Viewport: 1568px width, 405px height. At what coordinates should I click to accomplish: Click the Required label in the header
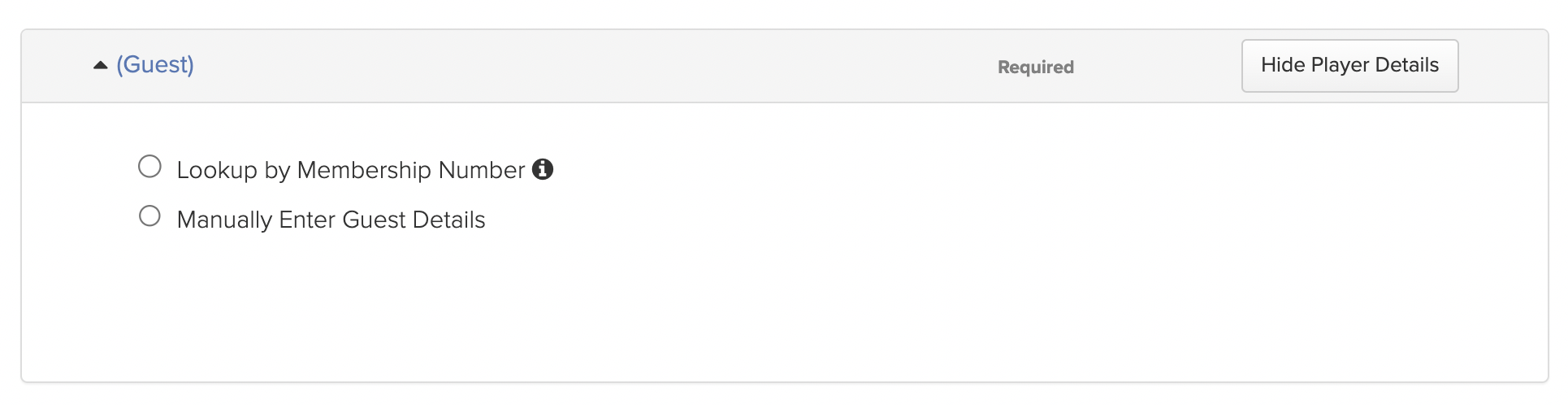(1036, 67)
